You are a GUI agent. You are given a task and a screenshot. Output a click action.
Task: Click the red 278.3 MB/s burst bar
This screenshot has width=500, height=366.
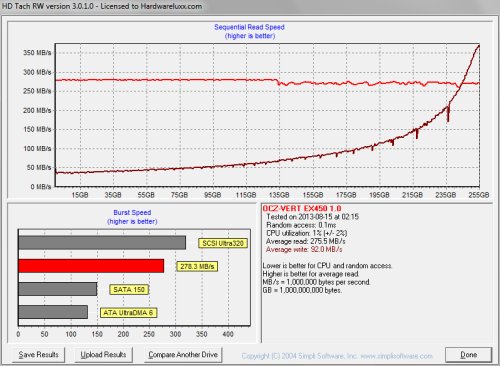pos(91,266)
